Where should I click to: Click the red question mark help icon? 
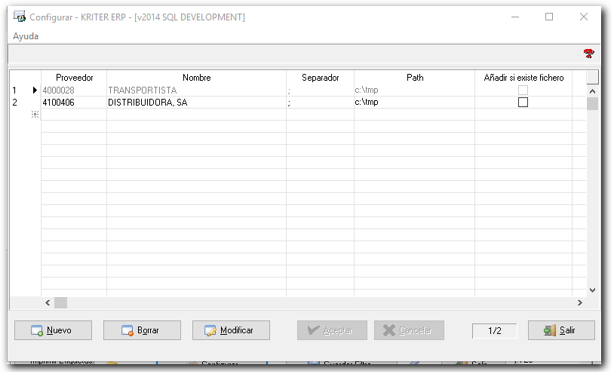click(589, 53)
